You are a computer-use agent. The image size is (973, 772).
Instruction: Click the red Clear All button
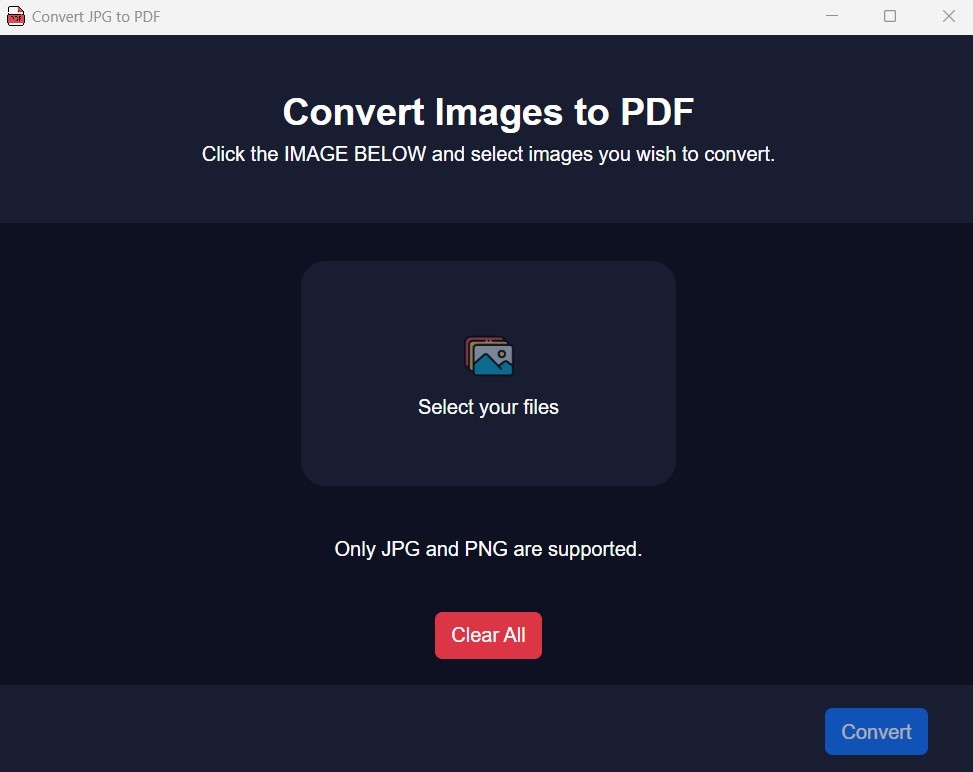coord(488,635)
